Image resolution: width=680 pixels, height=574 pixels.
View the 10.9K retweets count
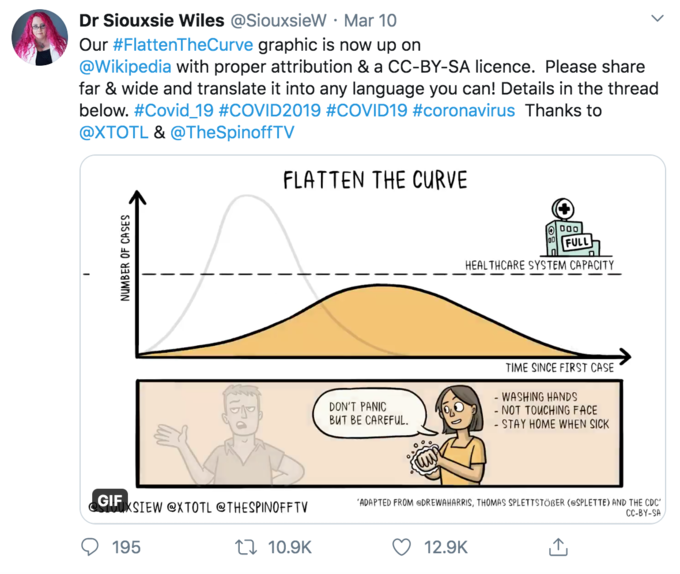coord(292,547)
